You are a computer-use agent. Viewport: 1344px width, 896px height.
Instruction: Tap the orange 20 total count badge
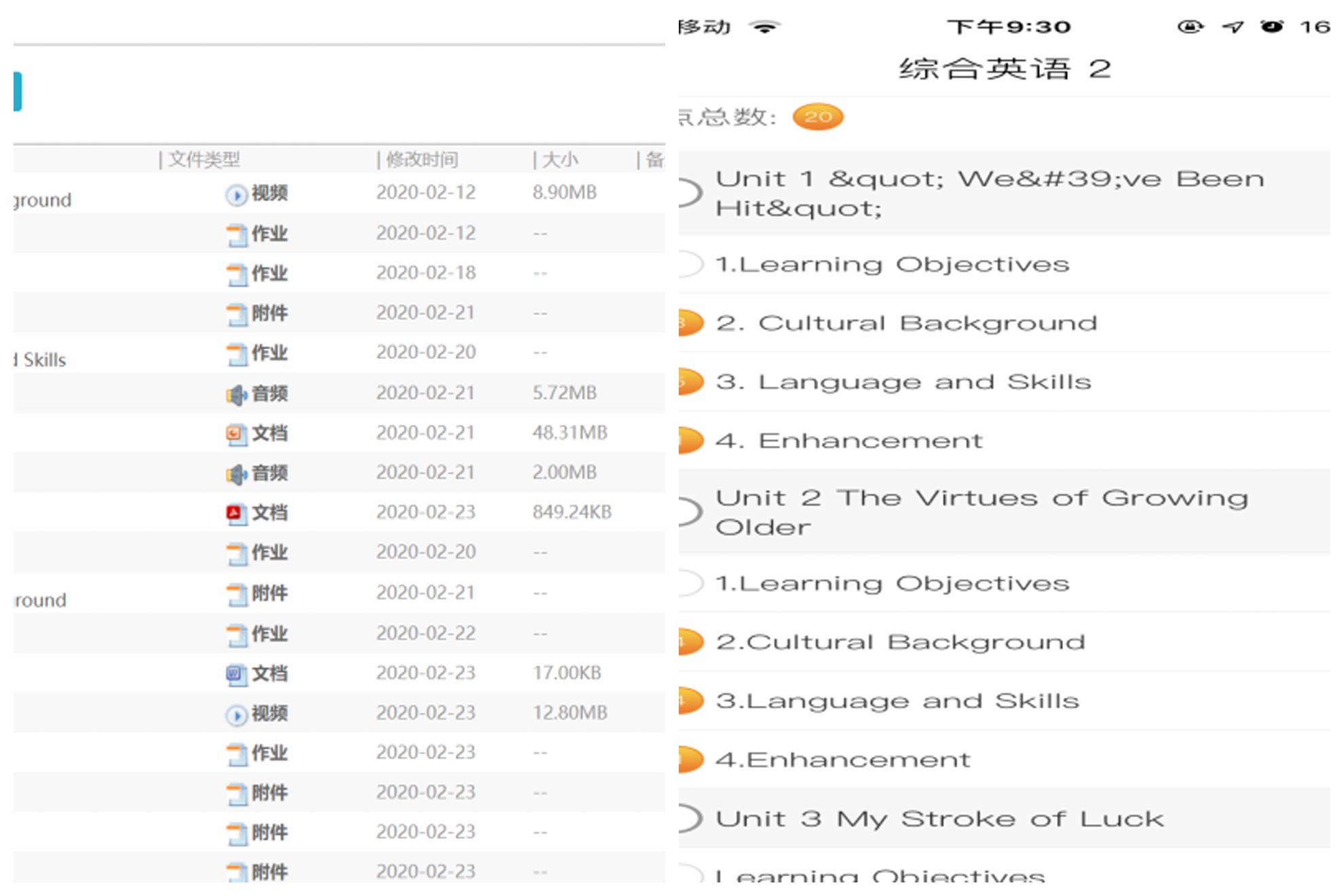pyautogui.click(x=818, y=117)
